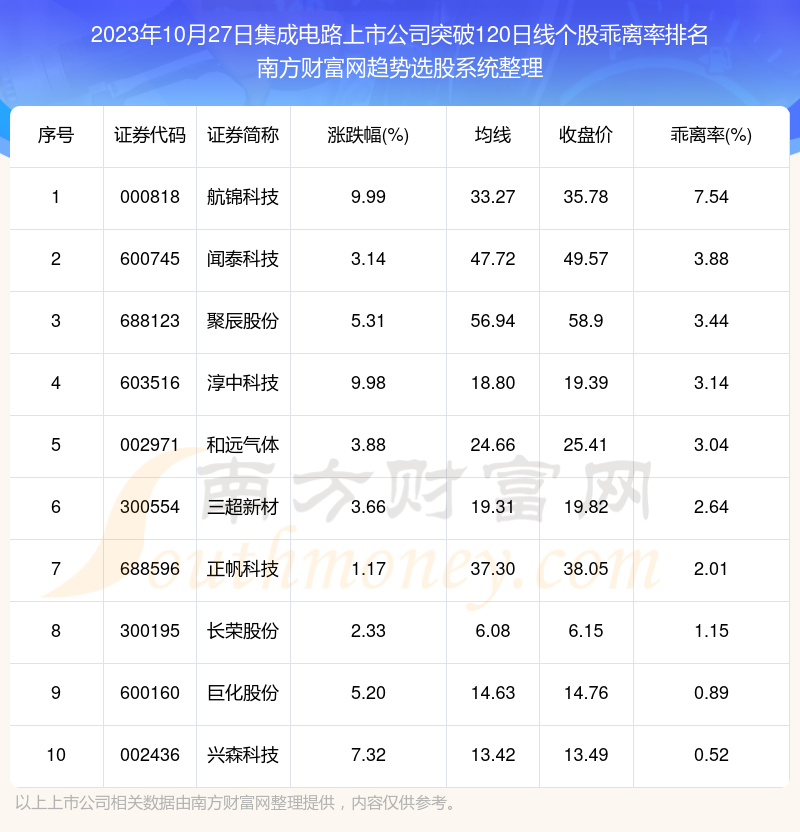
Task: Click closing price 58.9
Action: tap(586, 321)
